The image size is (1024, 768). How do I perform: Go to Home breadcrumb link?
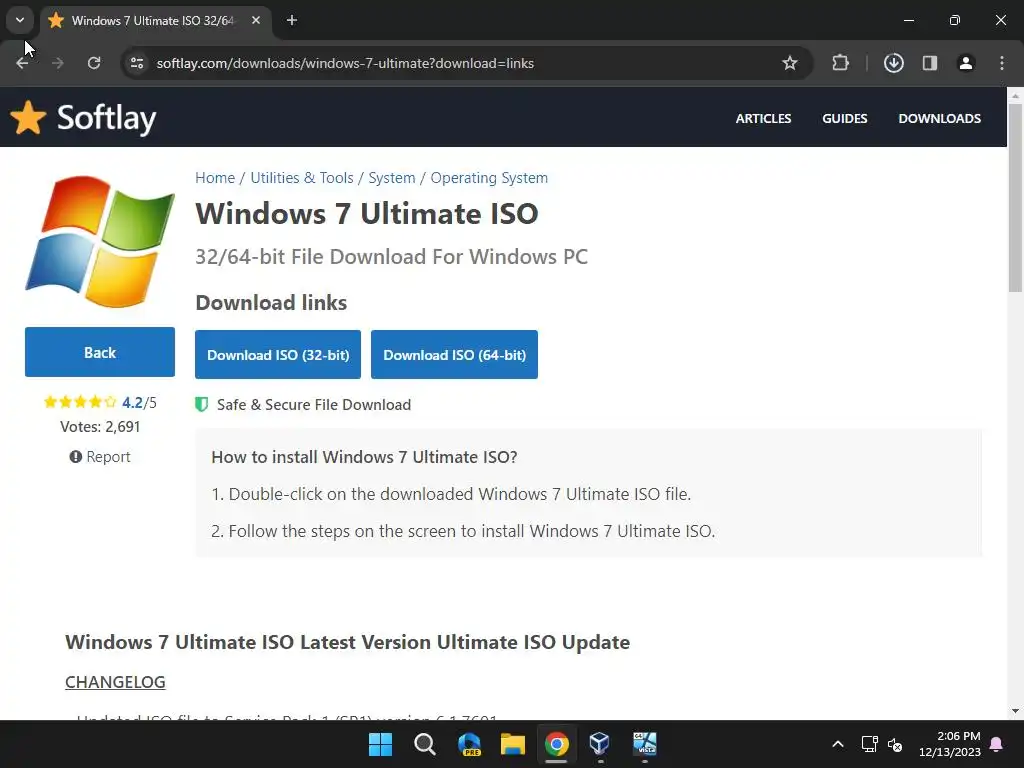[x=215, y=178]
